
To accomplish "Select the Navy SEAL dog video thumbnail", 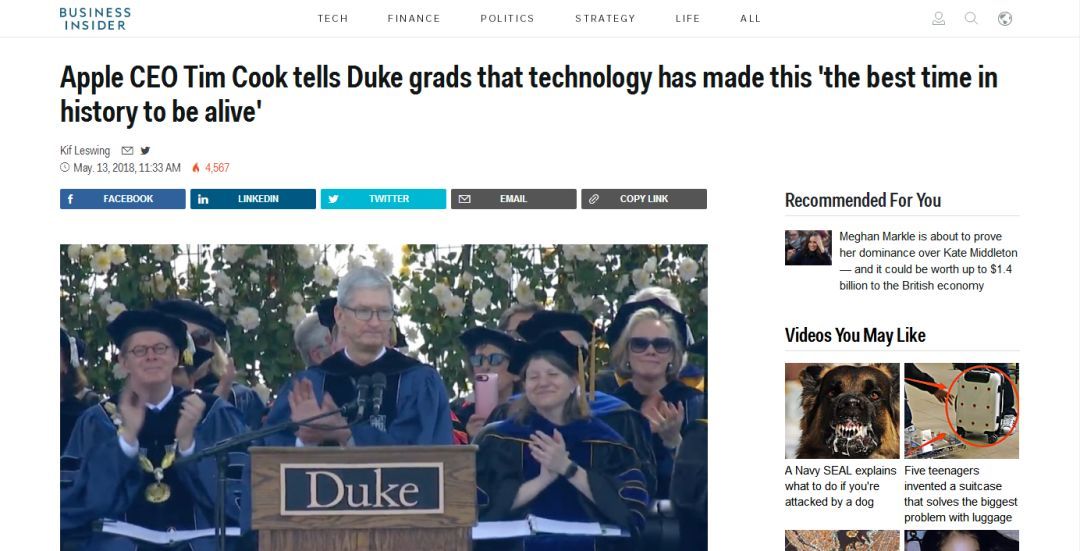I will point(842,411).
